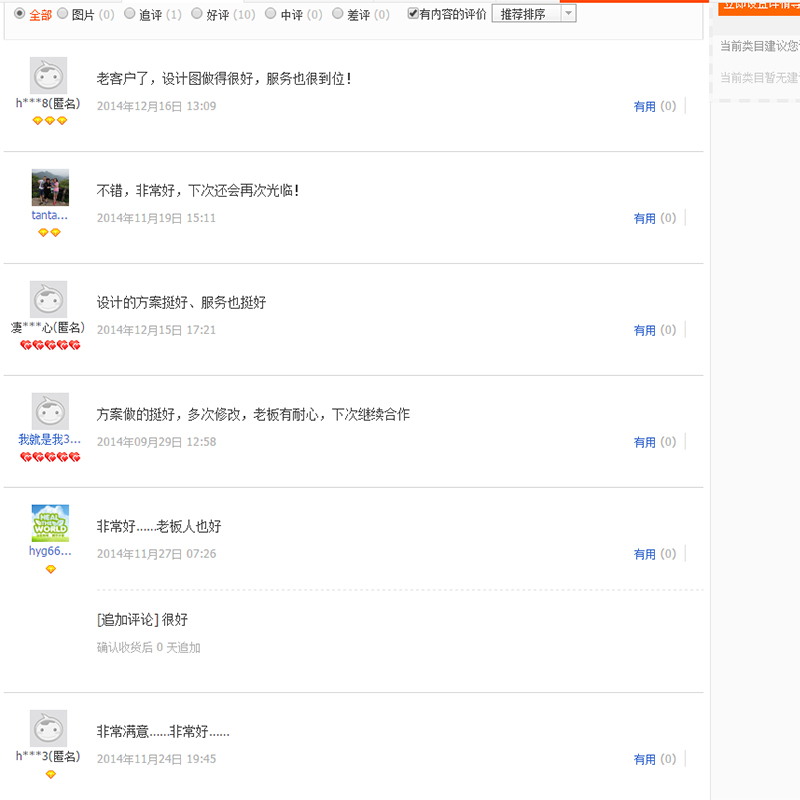Select the 中评 (0) filter radio

tap(271, 13)
